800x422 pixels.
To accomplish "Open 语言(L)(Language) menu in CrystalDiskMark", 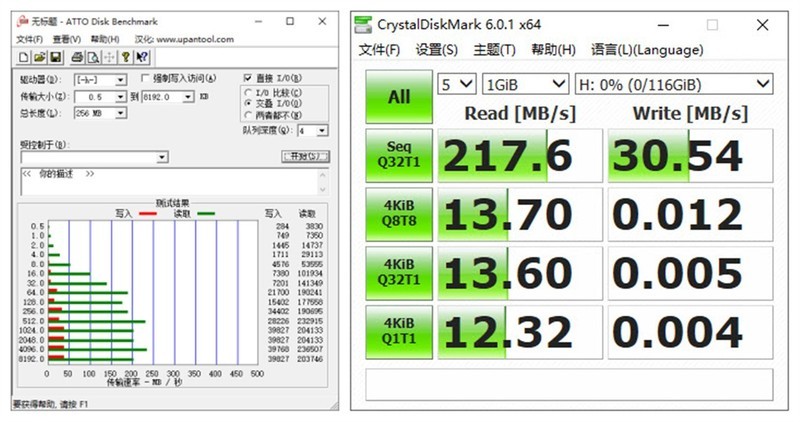I will point(647,50).
